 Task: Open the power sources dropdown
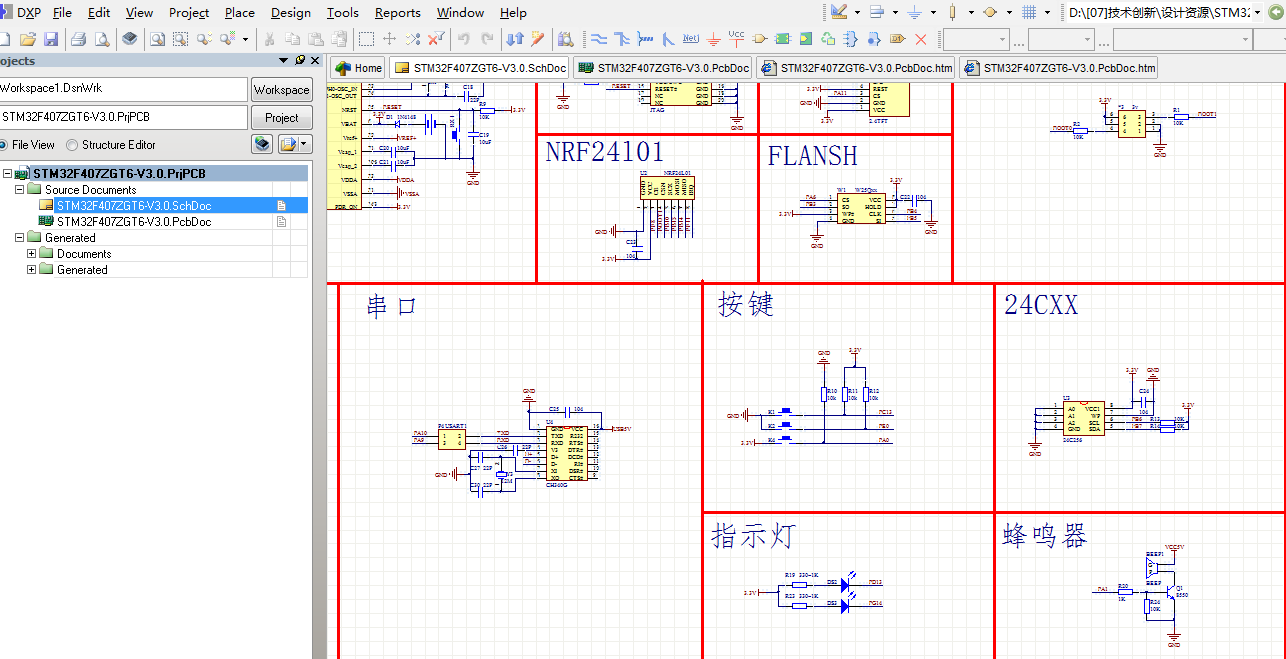[933, 12]
